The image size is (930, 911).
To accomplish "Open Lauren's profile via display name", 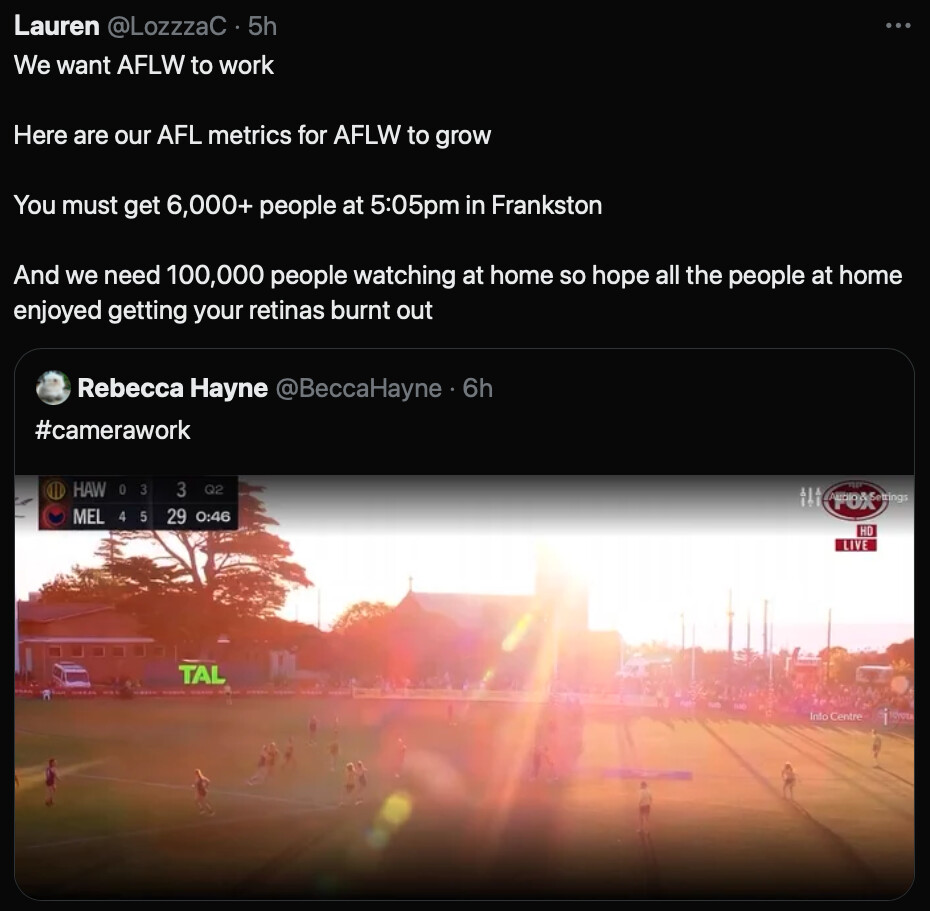I will 56,26.
